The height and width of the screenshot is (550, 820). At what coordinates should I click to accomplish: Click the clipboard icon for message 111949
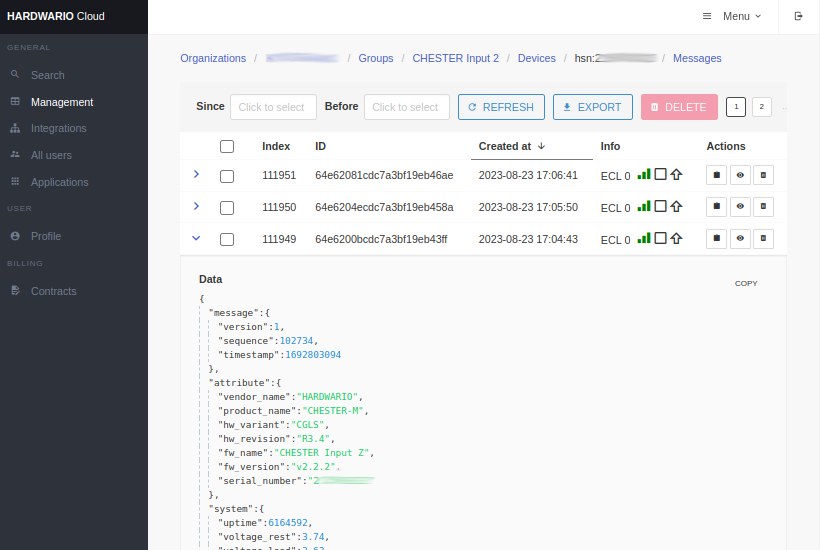tap(716, 239)
